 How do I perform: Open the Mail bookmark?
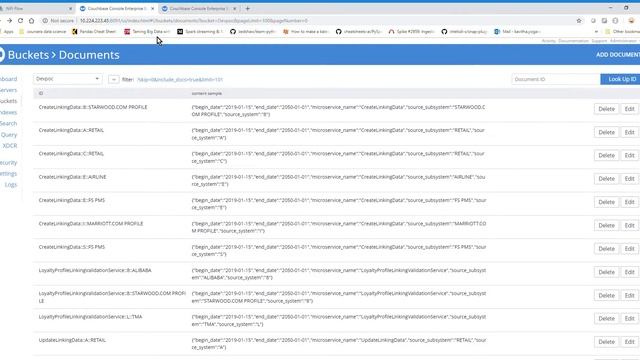pos(517,31)
